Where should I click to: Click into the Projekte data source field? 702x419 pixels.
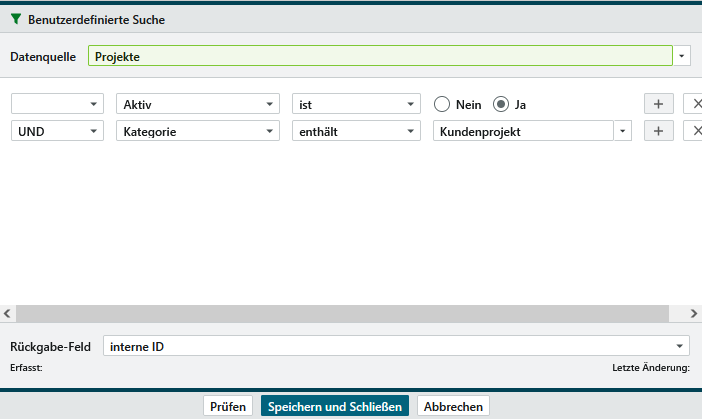coord(380,57)
